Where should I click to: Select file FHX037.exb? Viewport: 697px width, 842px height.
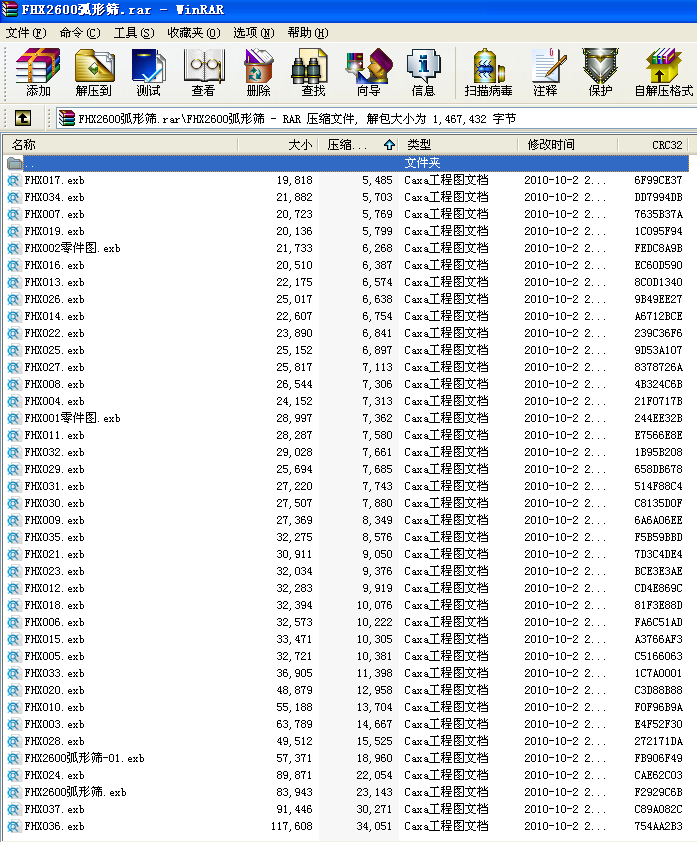(54, 810)
